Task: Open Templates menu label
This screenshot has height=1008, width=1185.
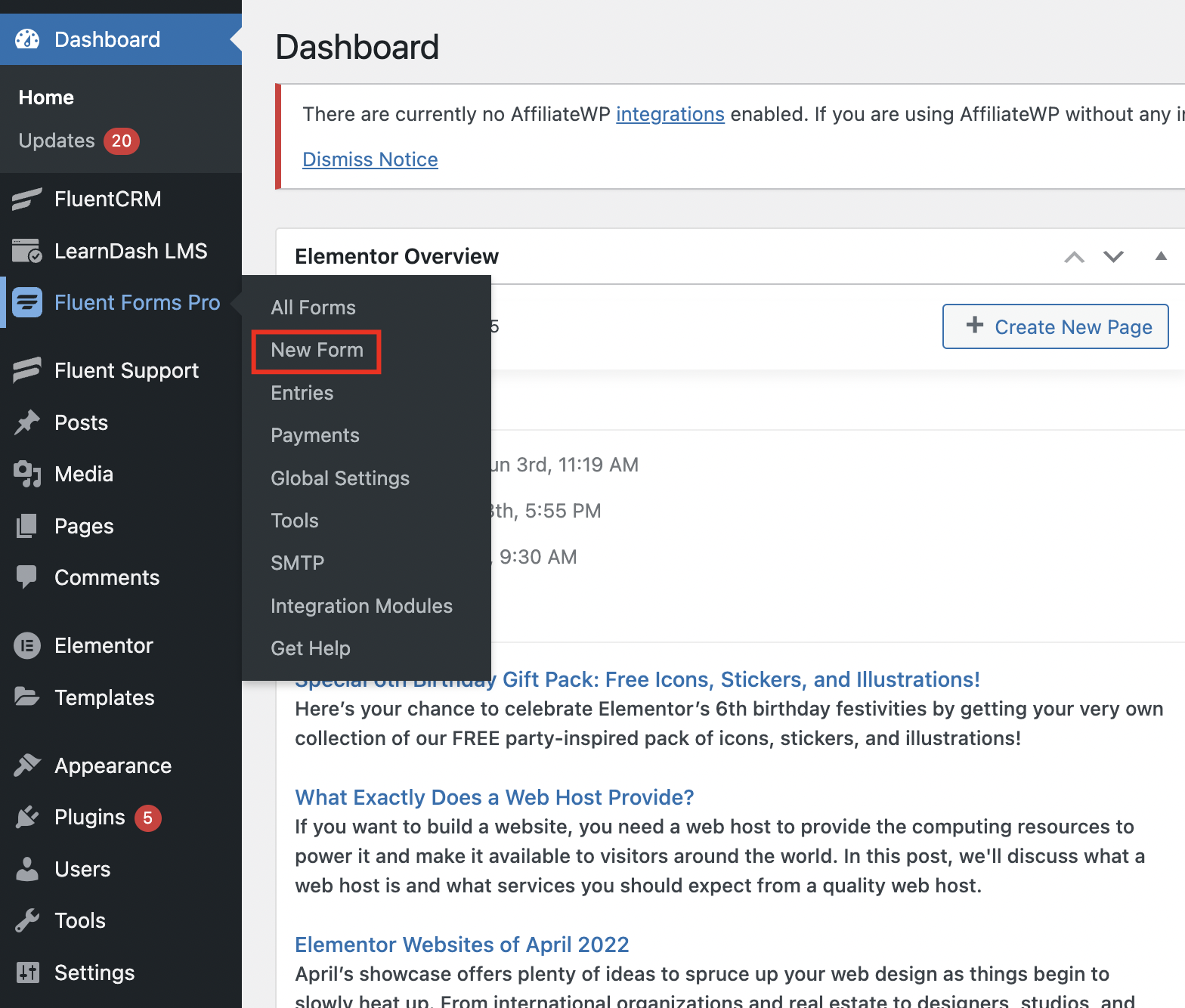Action: 104,697
